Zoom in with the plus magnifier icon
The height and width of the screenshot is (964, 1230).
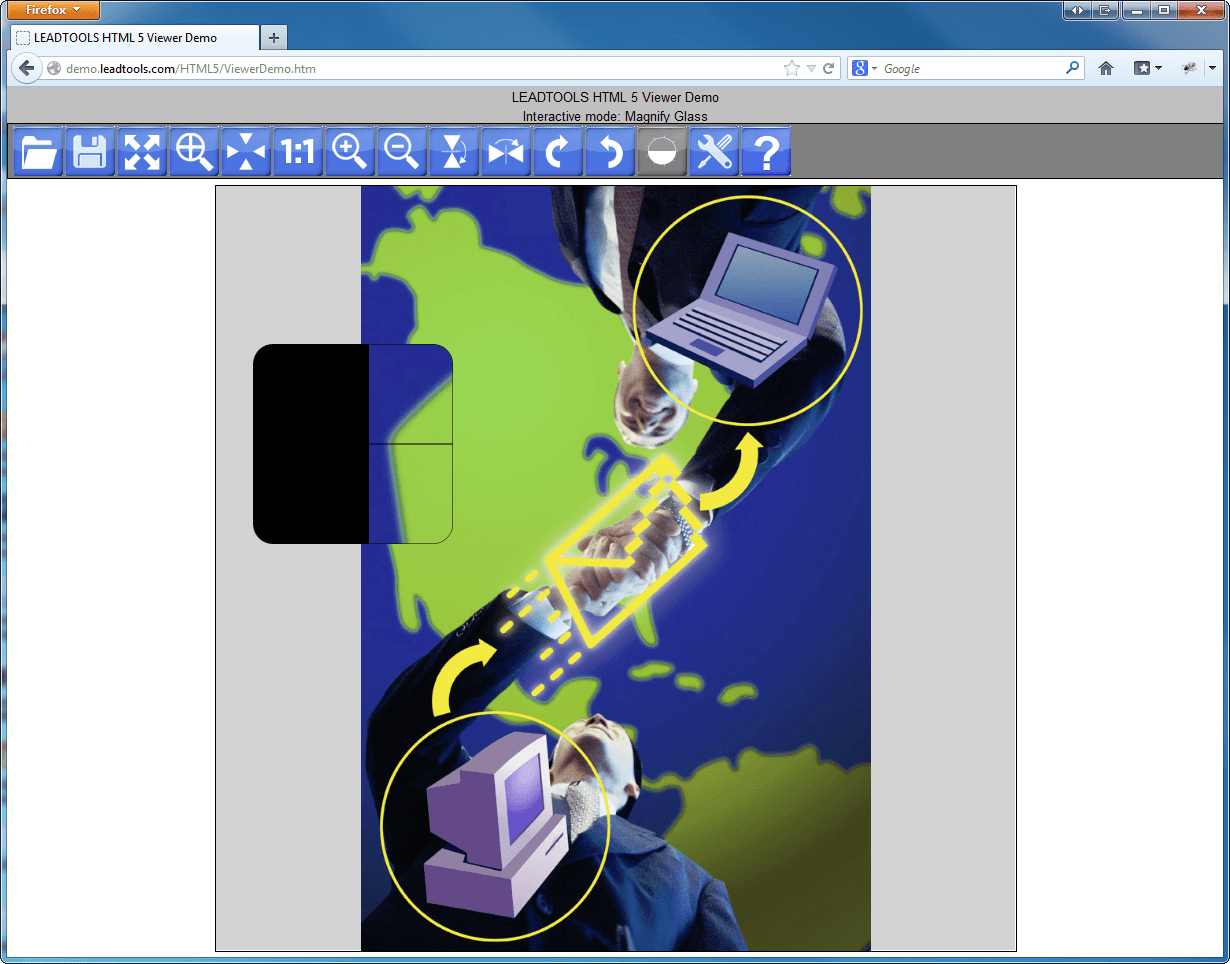350,152
